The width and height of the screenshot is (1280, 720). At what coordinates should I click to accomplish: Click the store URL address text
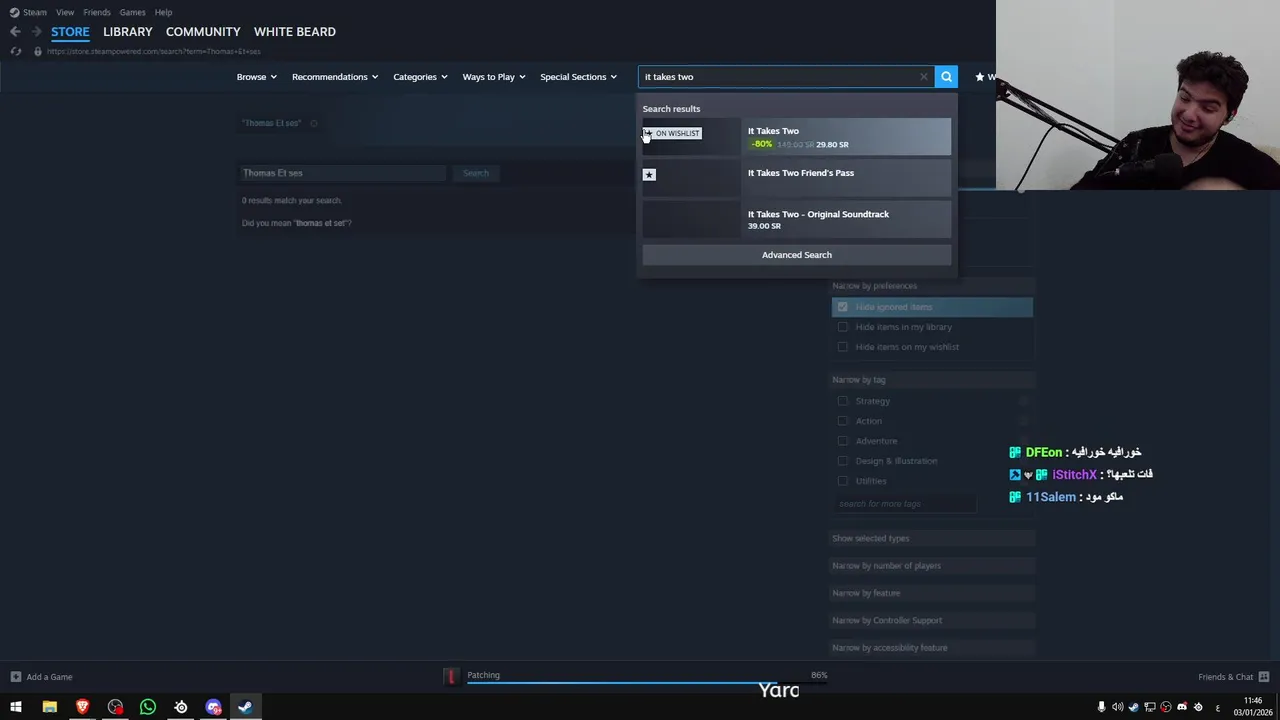(154, 51)
